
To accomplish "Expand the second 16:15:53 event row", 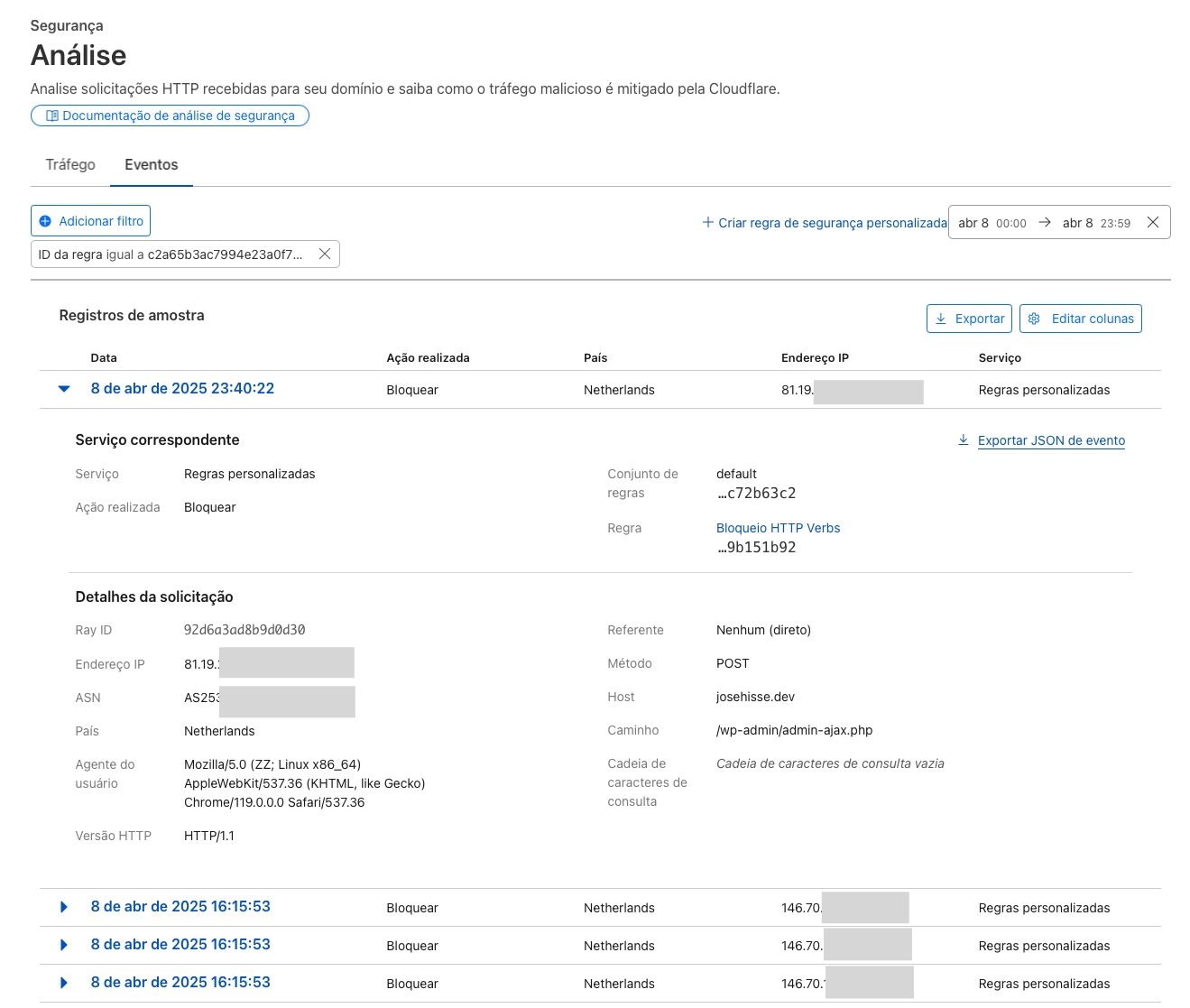I will 64,945.
